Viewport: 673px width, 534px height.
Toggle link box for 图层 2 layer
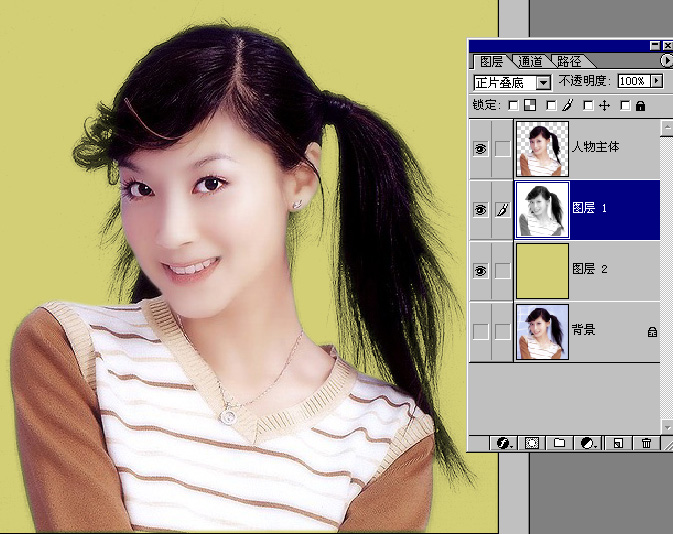[503, 271]
